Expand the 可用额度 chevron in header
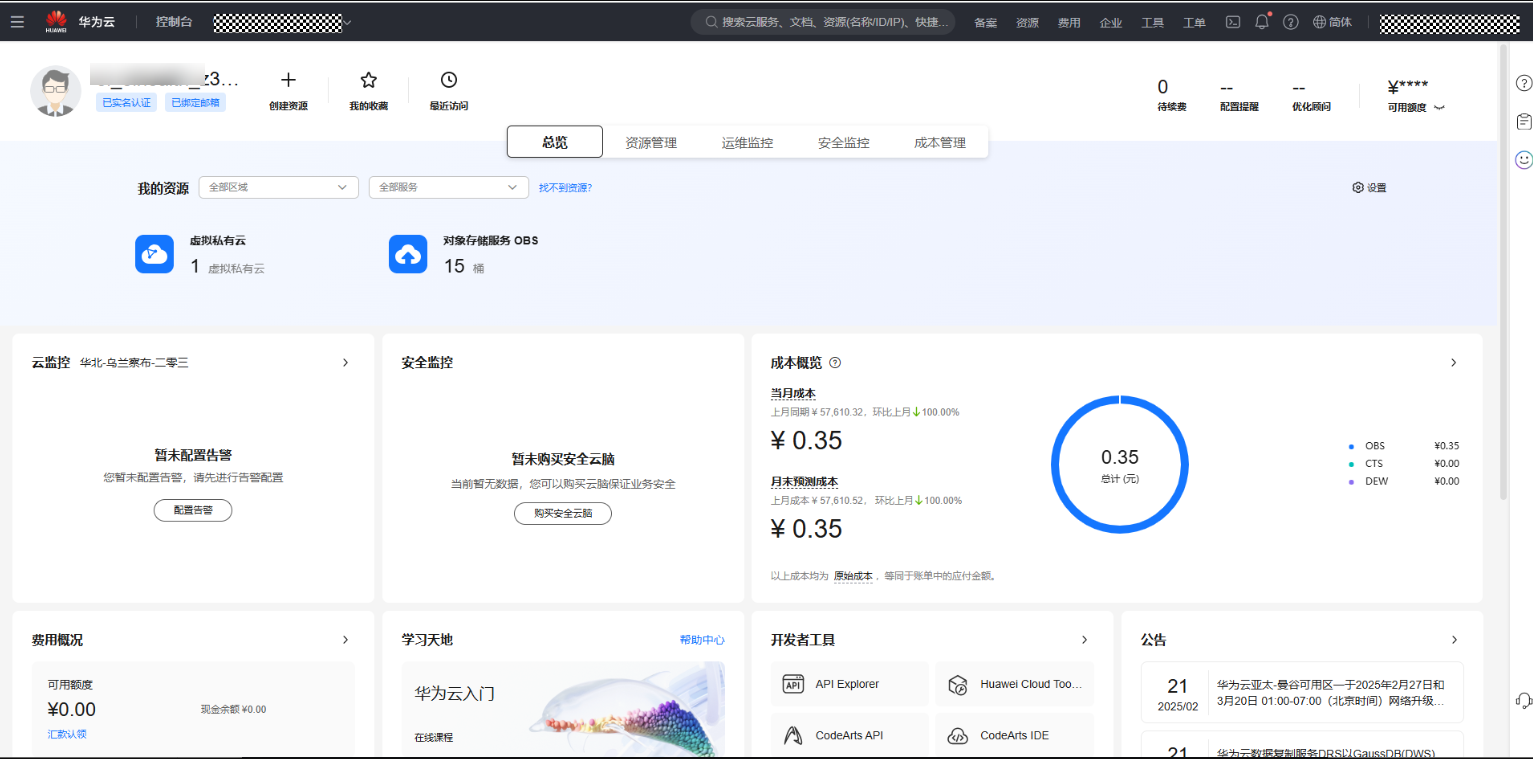Viewport: 1533px width, 759px height. [x=1440, y=108]
